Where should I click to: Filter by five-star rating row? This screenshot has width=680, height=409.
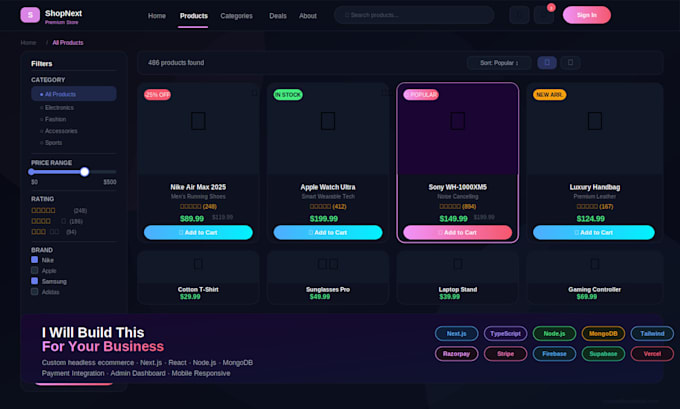tap(59, 210)
